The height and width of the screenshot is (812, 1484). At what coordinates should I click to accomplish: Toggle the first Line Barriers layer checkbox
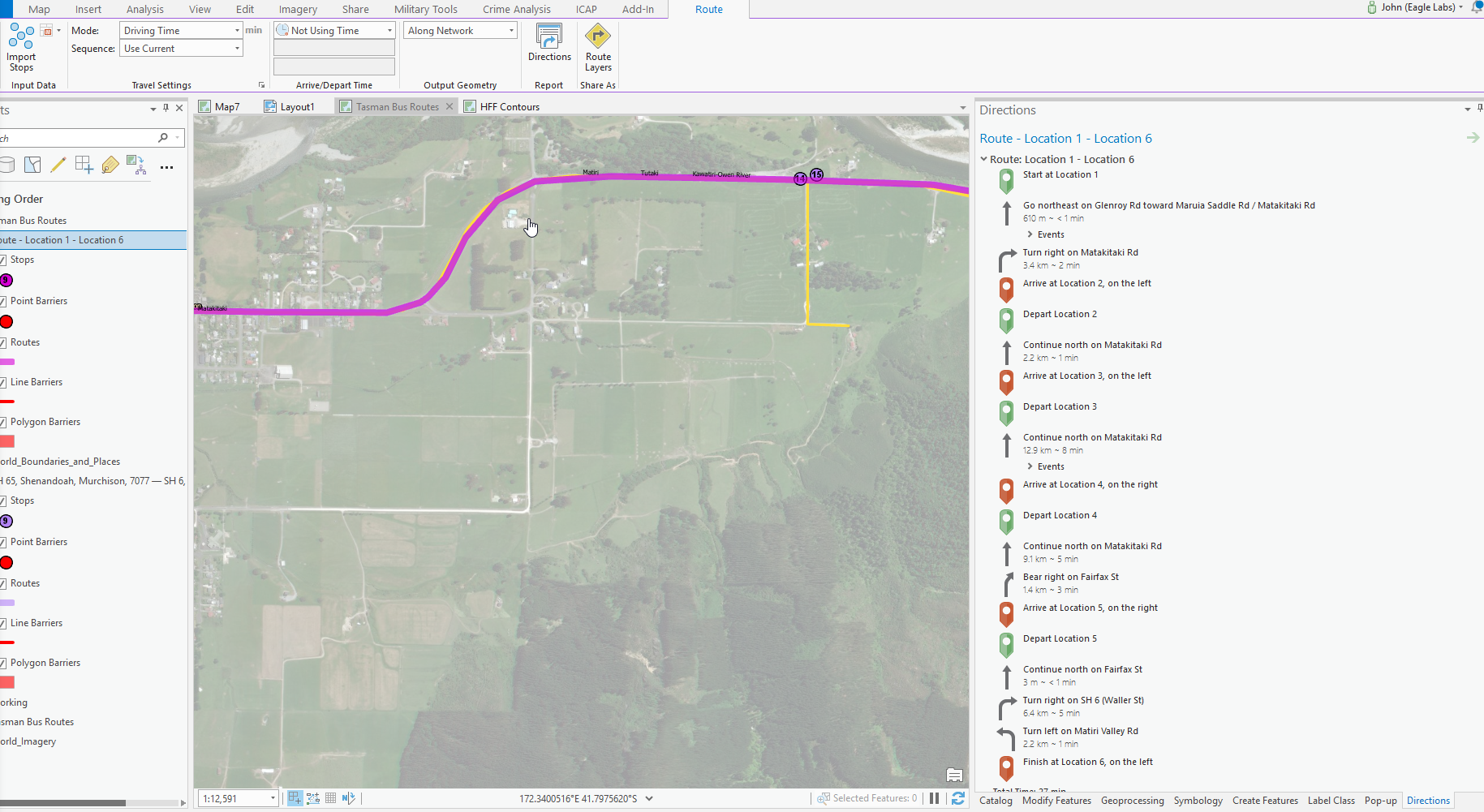(x=2, y=383)
